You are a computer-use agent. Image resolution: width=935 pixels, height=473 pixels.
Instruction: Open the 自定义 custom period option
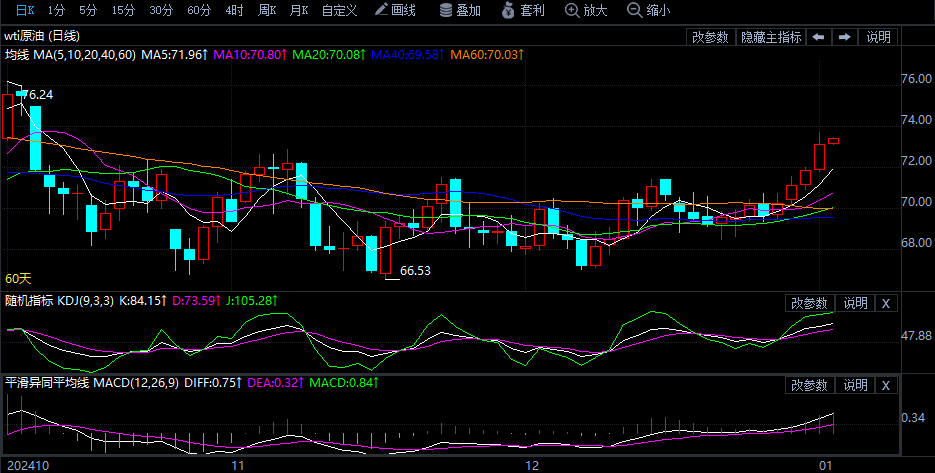point(339,10)
